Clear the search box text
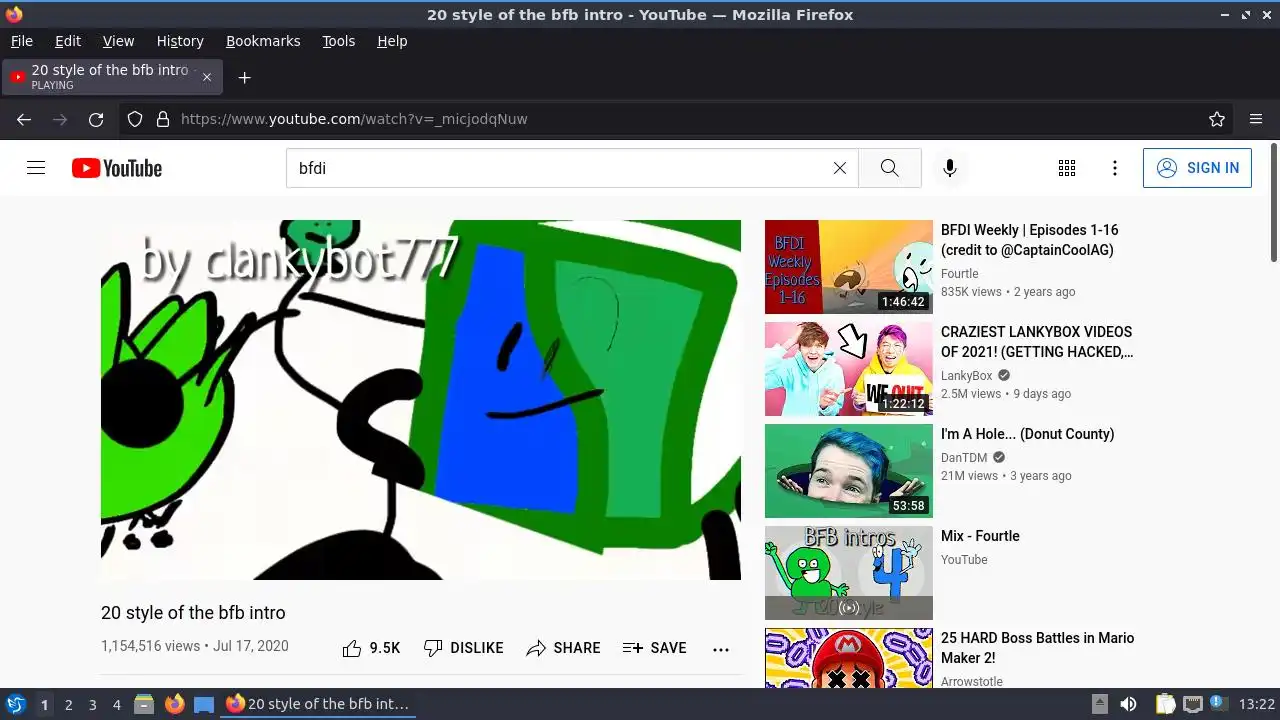This screenshot has height=720, width=1280. click(840, 168)
